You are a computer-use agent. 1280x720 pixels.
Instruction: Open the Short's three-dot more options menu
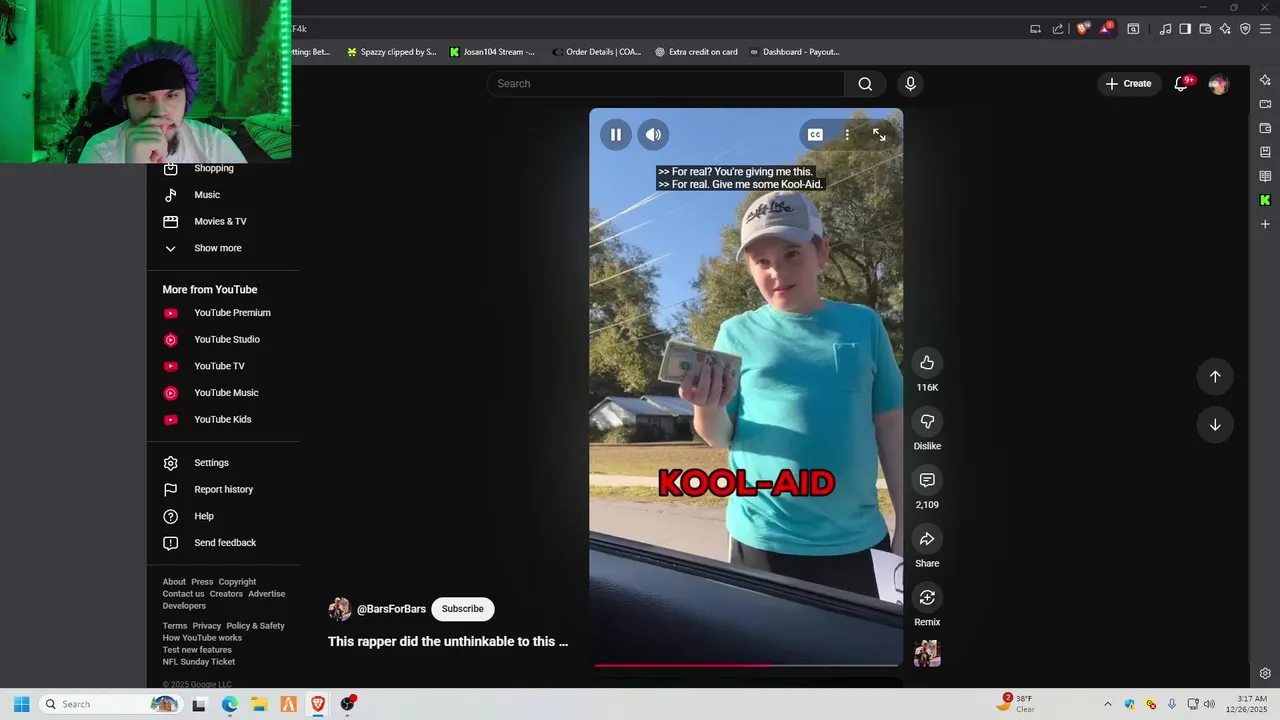tap(847, 135)
